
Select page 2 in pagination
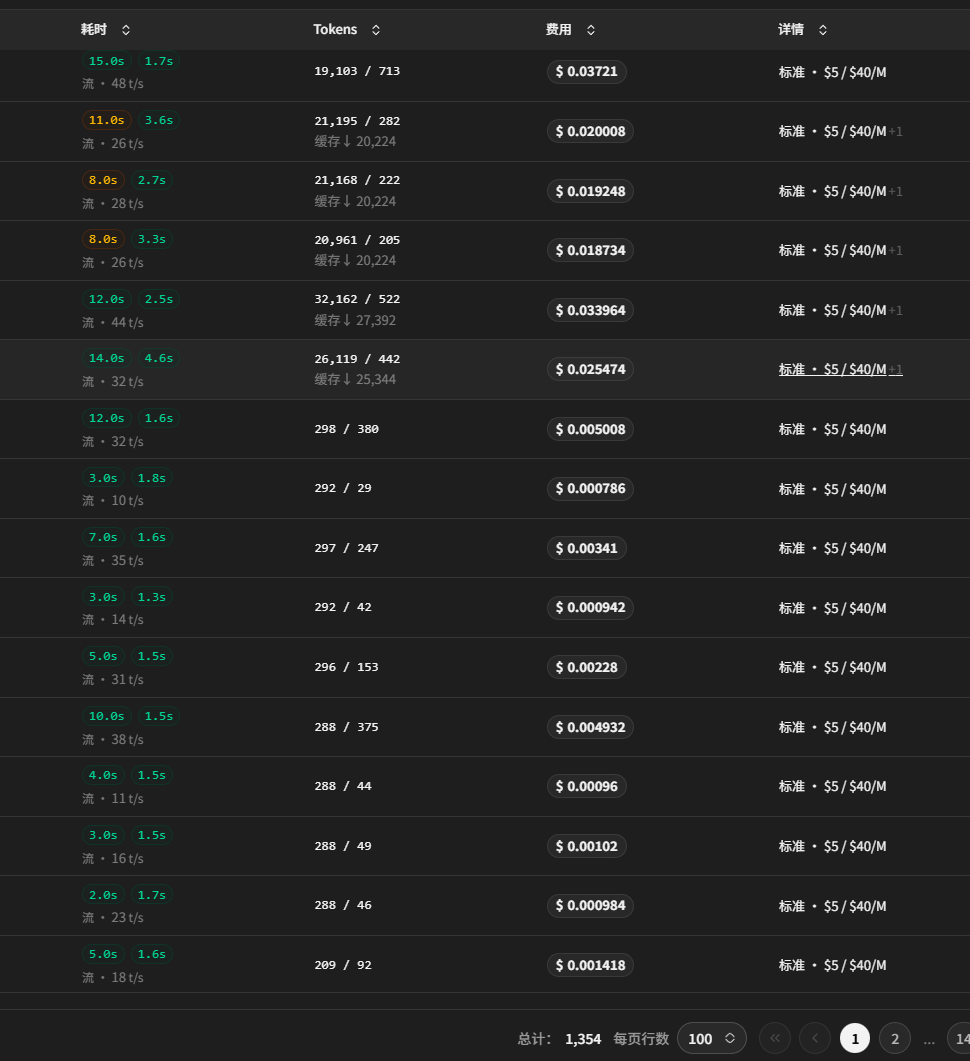[895, 1038]
